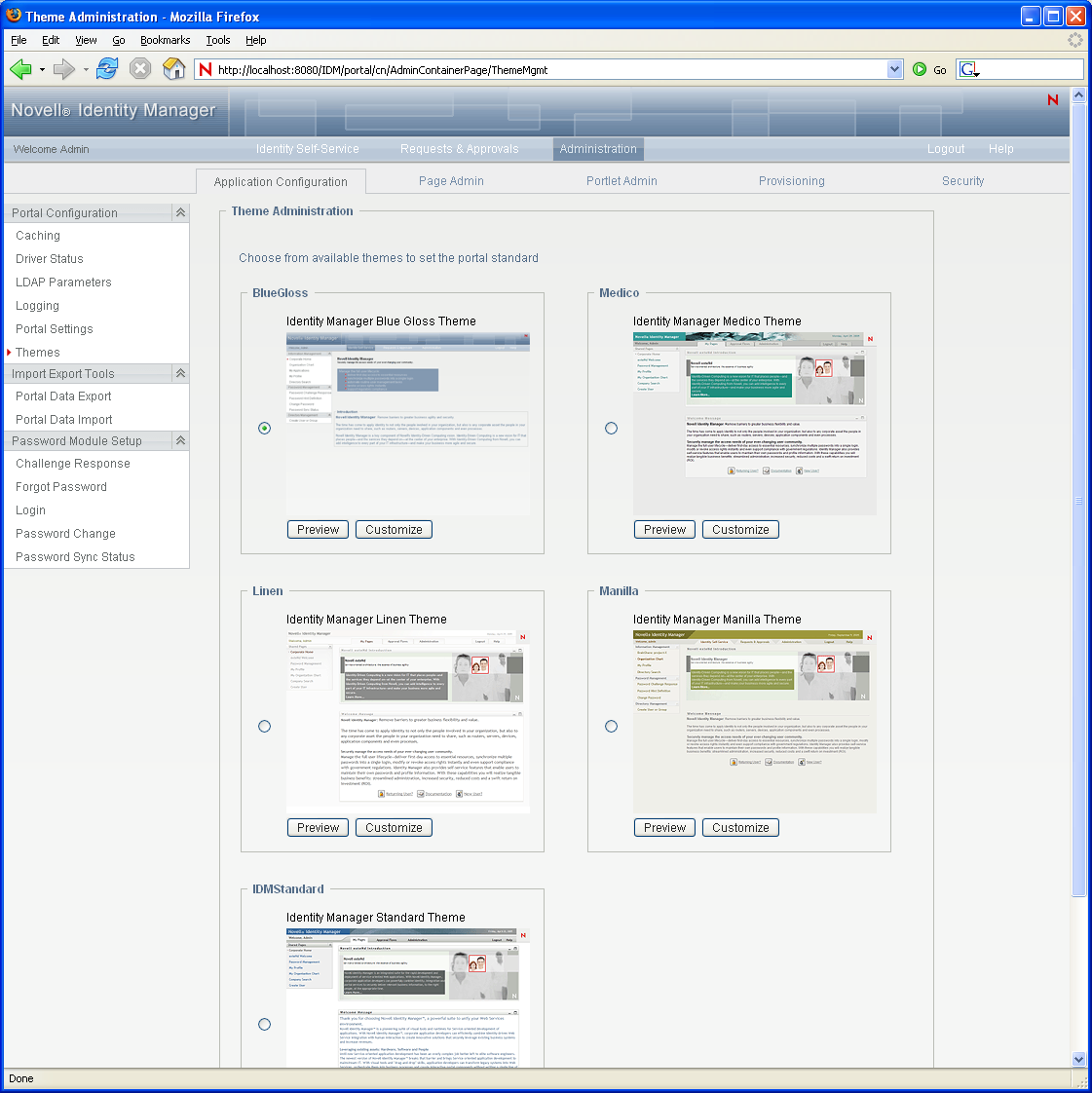Open Challenge Response in the sidebar
This screenshot has height=1093, width=1092.
[x=72, y=463]
